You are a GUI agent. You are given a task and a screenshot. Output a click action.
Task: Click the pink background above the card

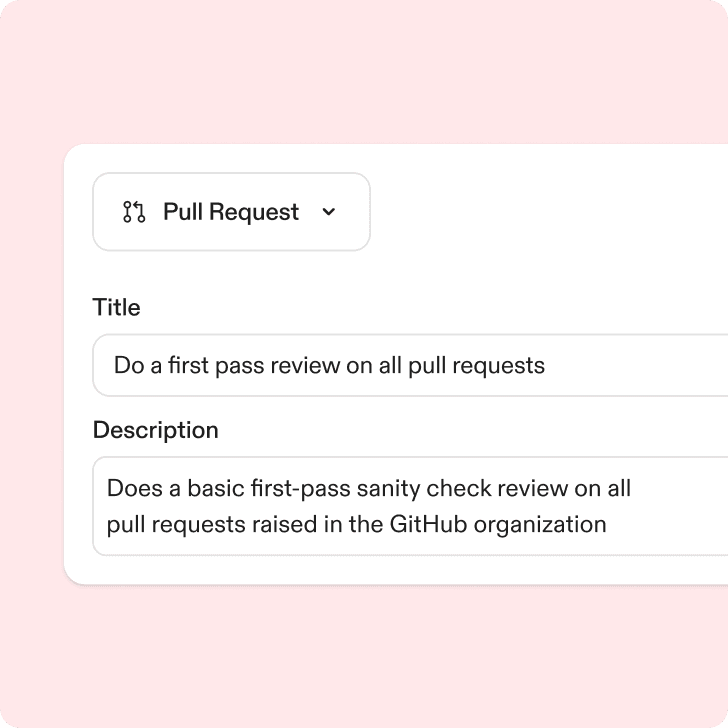pyautogui.click(x=364, y=70)
